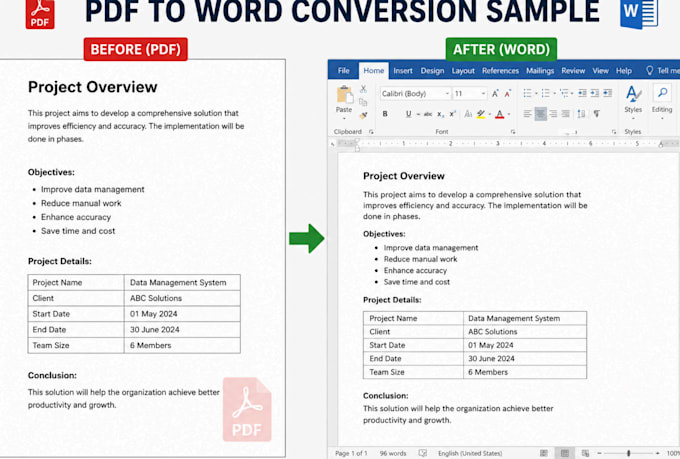Screen dimensions: 680x459
Task: Toggle Superscript formatting
Action: 452,114
